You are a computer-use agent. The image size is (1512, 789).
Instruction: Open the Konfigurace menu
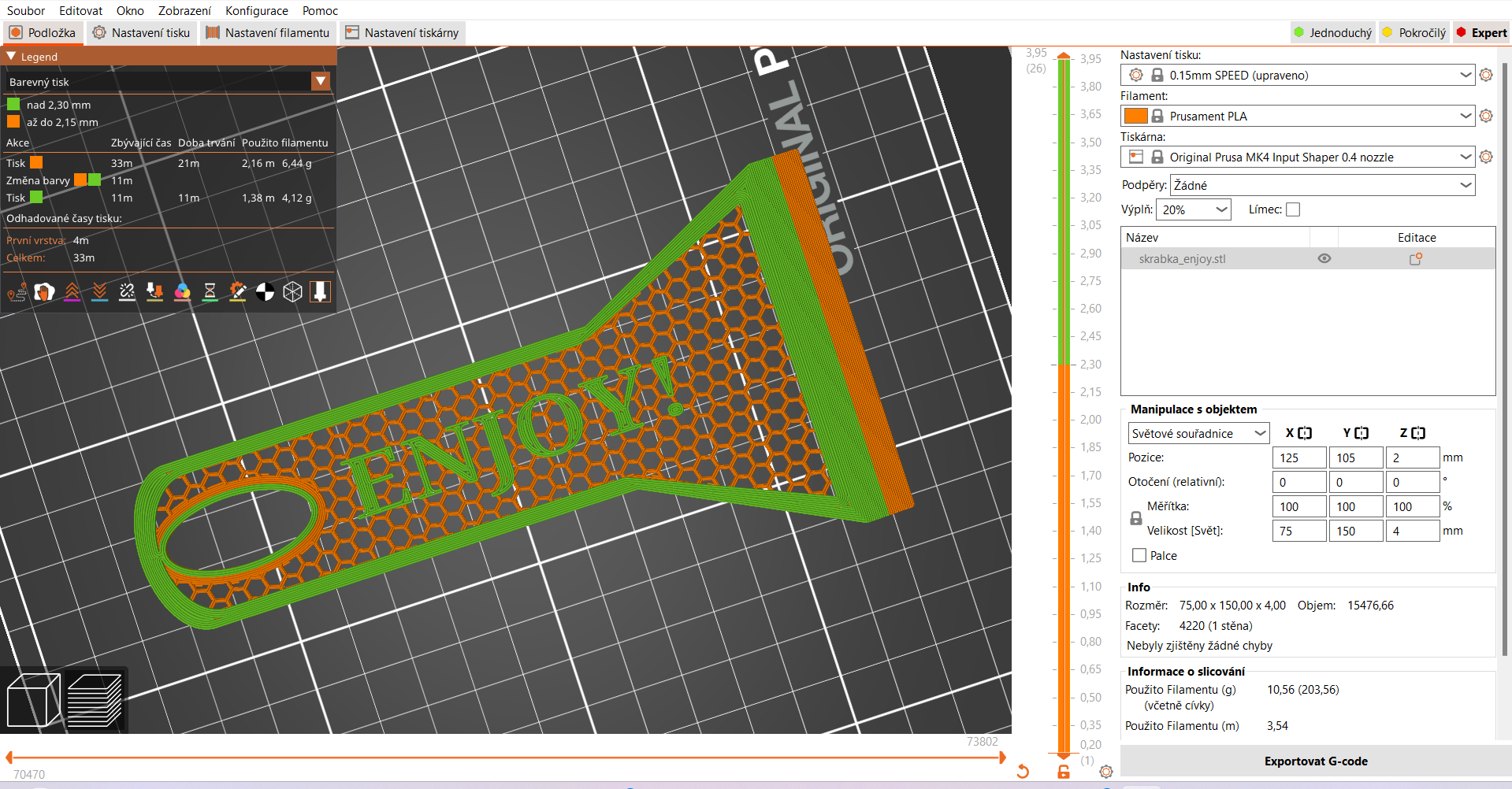257,10
